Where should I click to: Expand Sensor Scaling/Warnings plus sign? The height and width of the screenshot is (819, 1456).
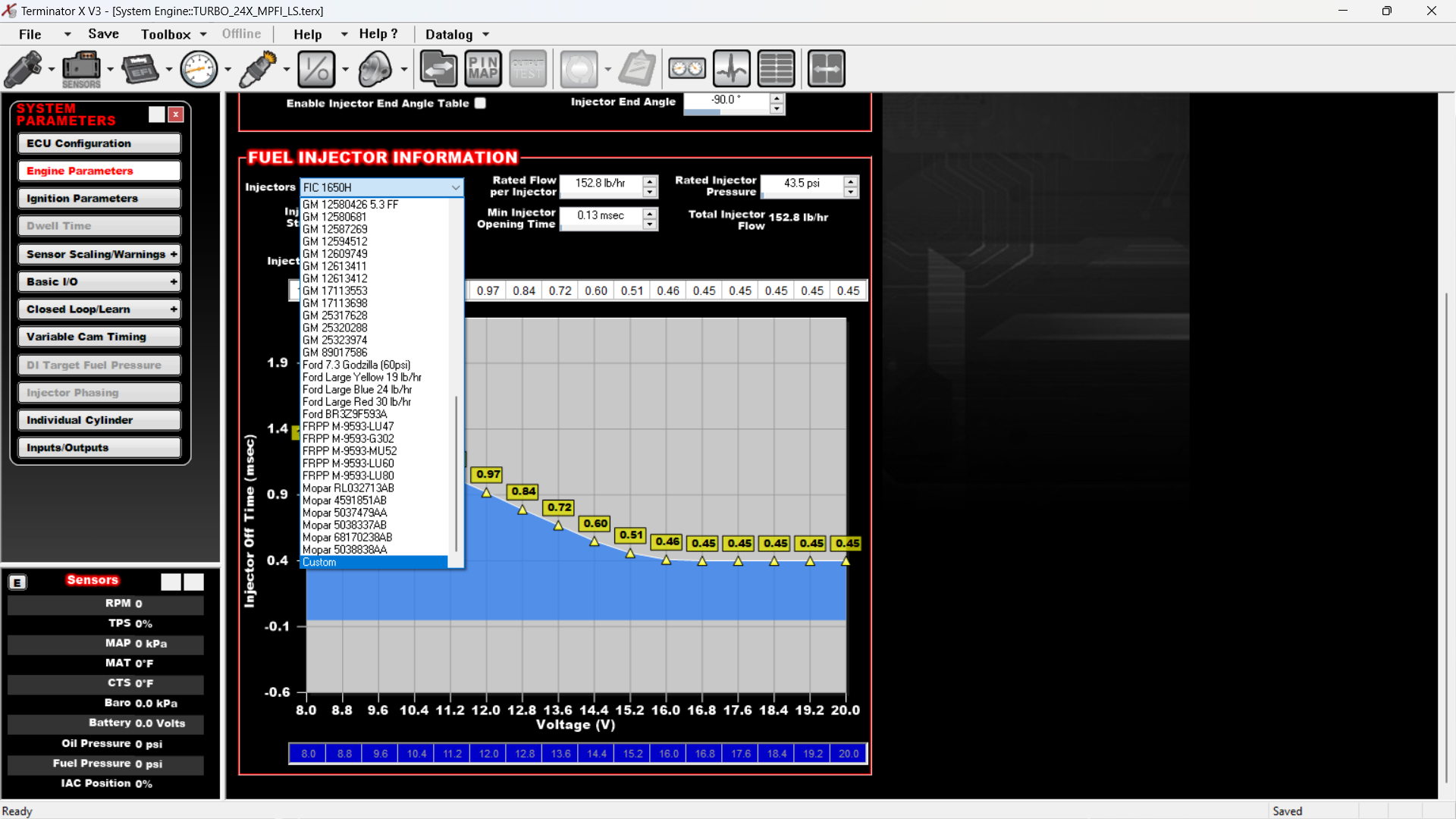(174, 254)
